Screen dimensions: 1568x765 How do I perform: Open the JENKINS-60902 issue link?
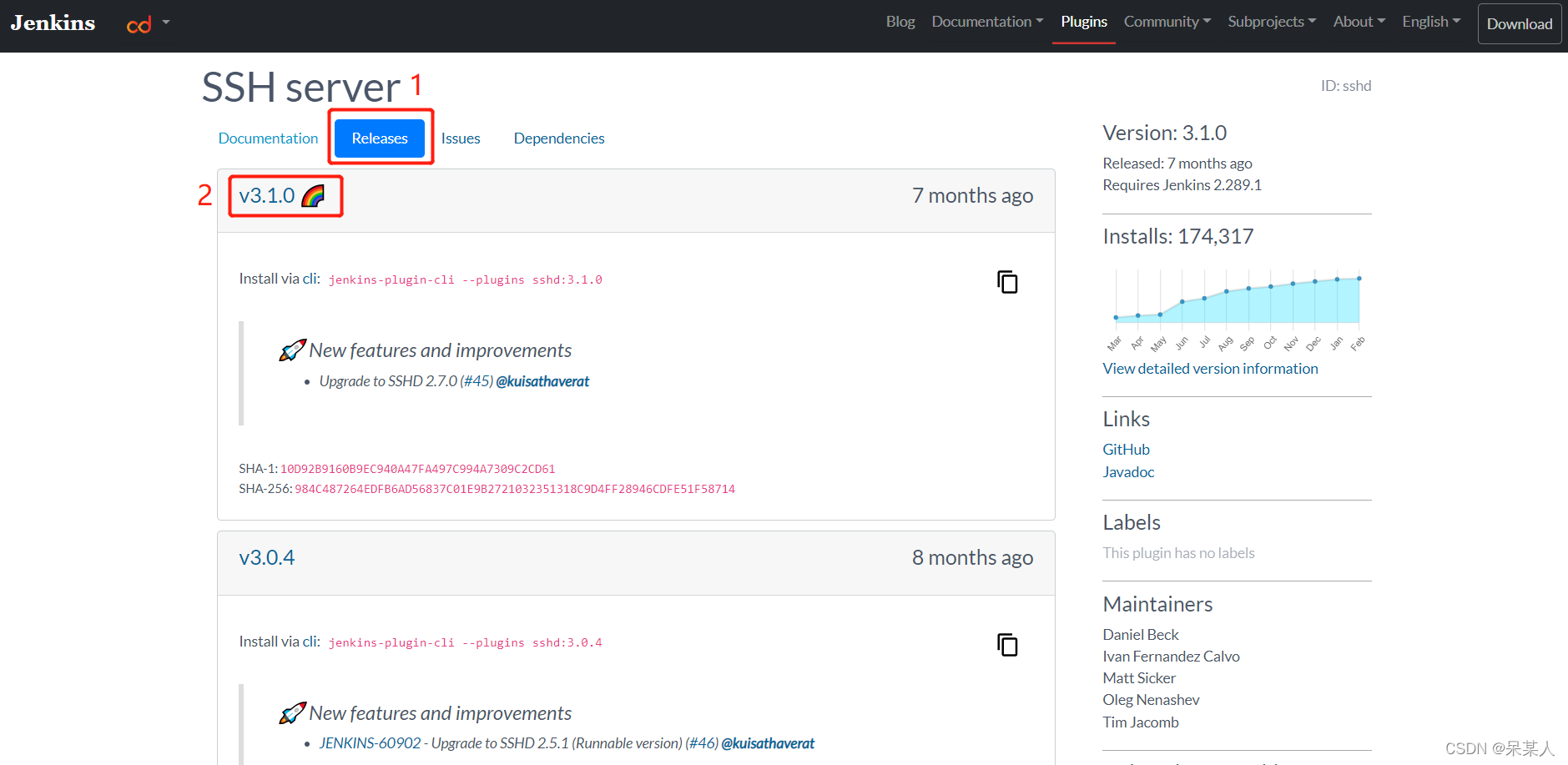point(370,743)
